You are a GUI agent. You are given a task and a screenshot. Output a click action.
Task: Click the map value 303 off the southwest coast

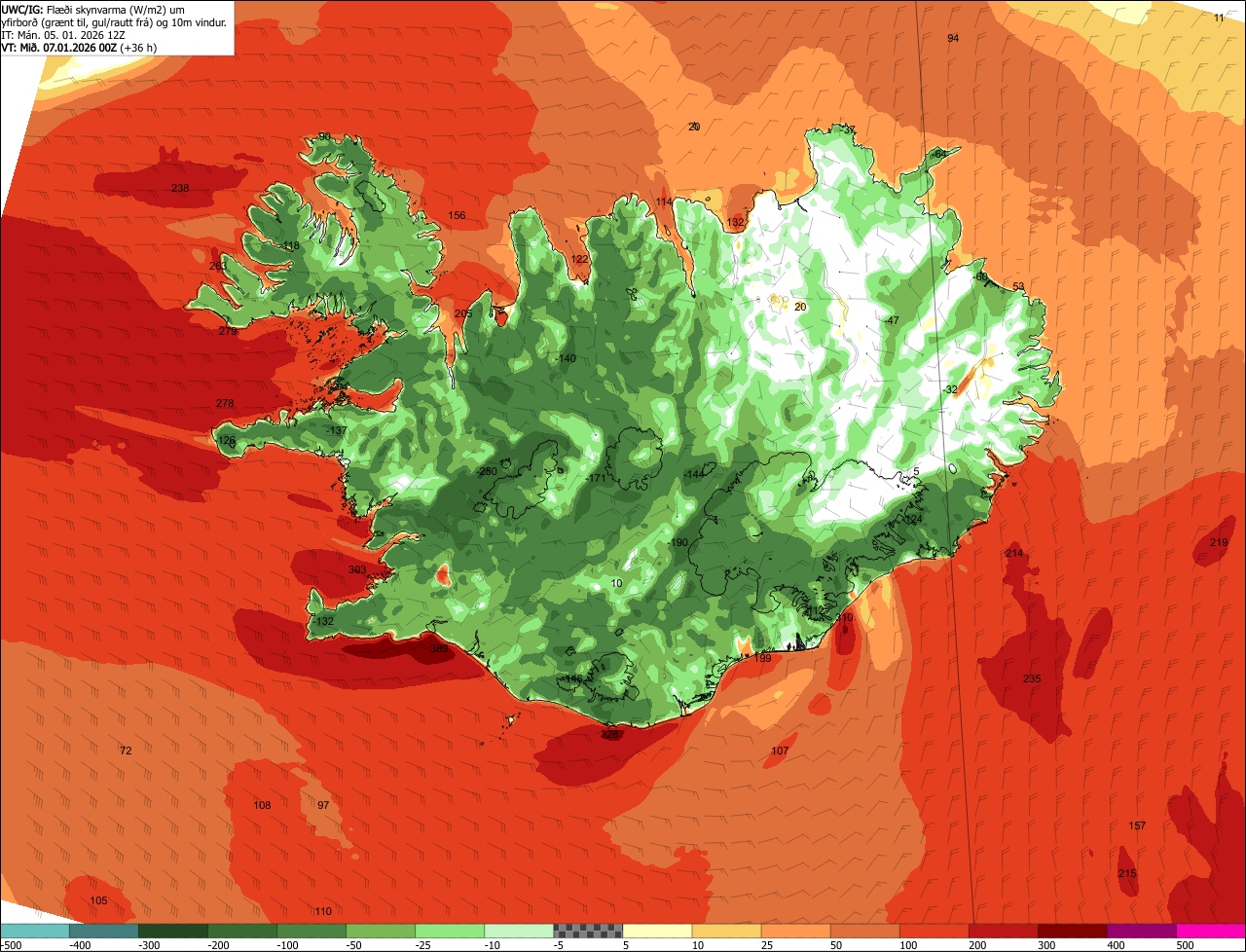pyautogui.click(x=357, y=570)
